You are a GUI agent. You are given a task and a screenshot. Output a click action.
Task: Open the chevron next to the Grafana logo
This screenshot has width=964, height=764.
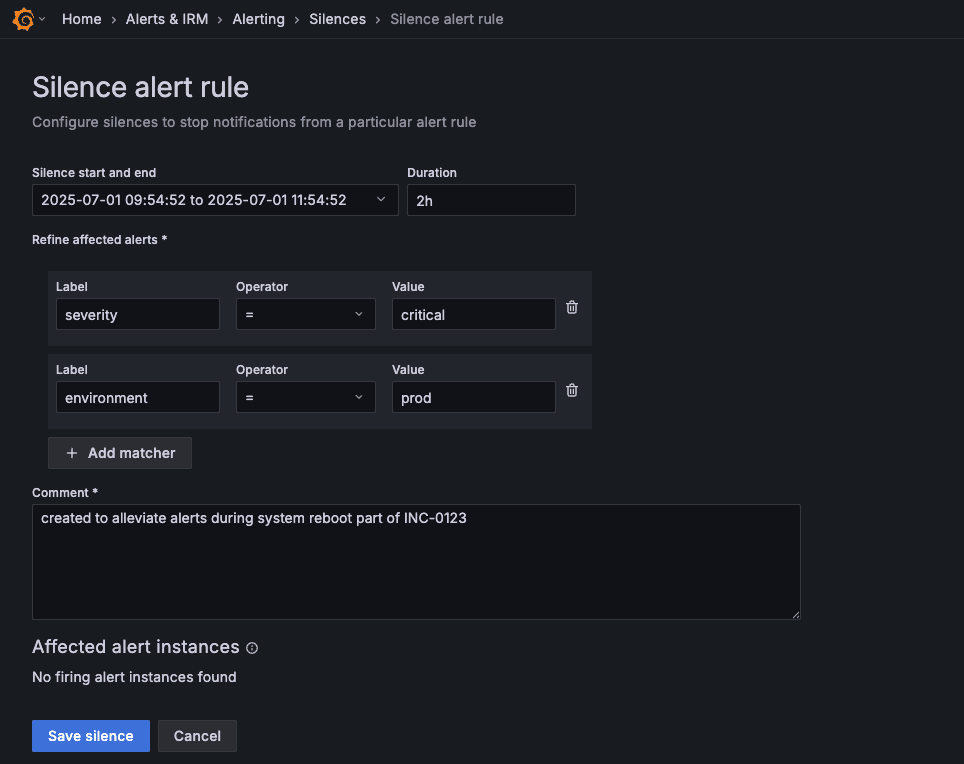[42, 18]
